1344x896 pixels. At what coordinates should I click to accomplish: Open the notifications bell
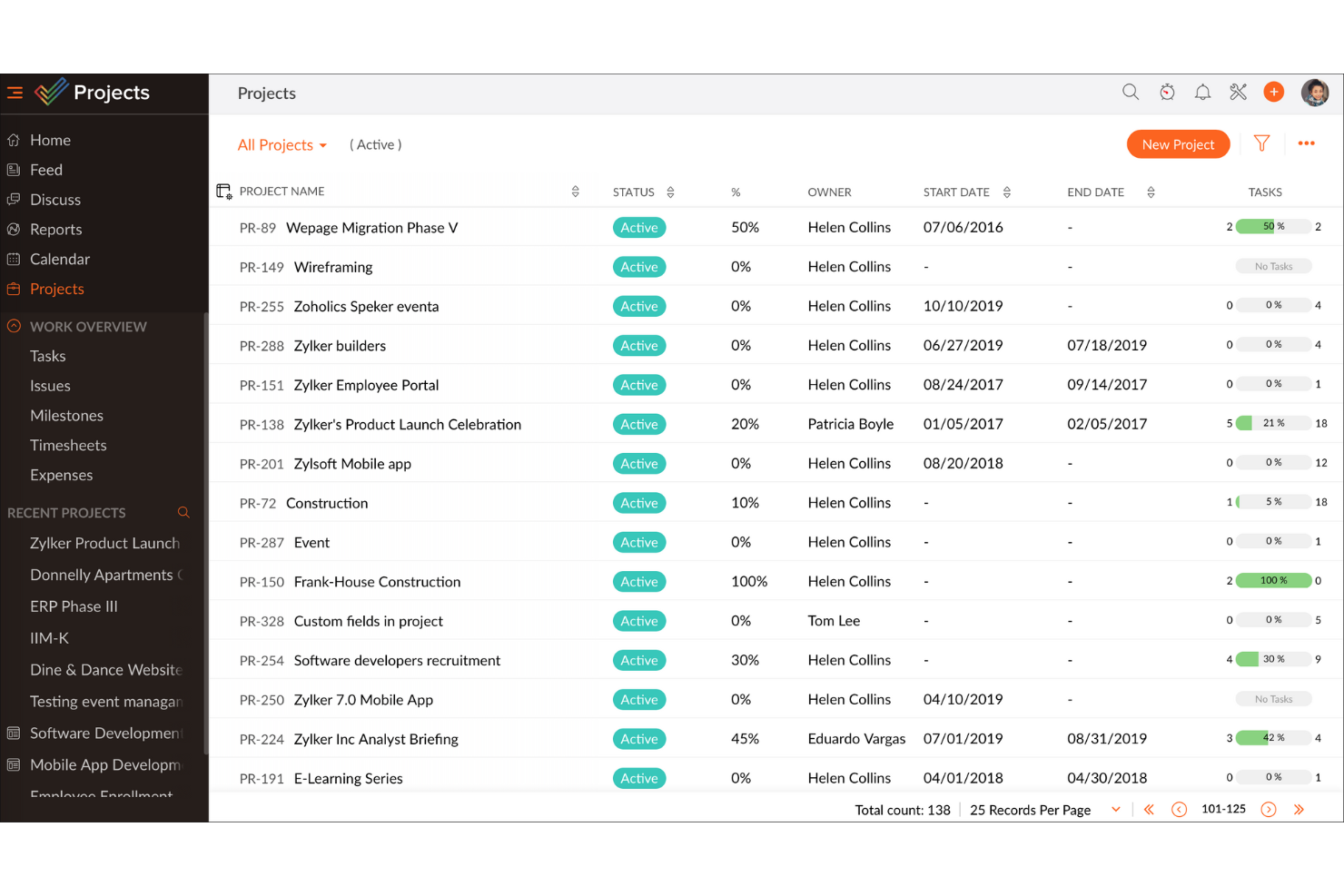(1202, 92)
